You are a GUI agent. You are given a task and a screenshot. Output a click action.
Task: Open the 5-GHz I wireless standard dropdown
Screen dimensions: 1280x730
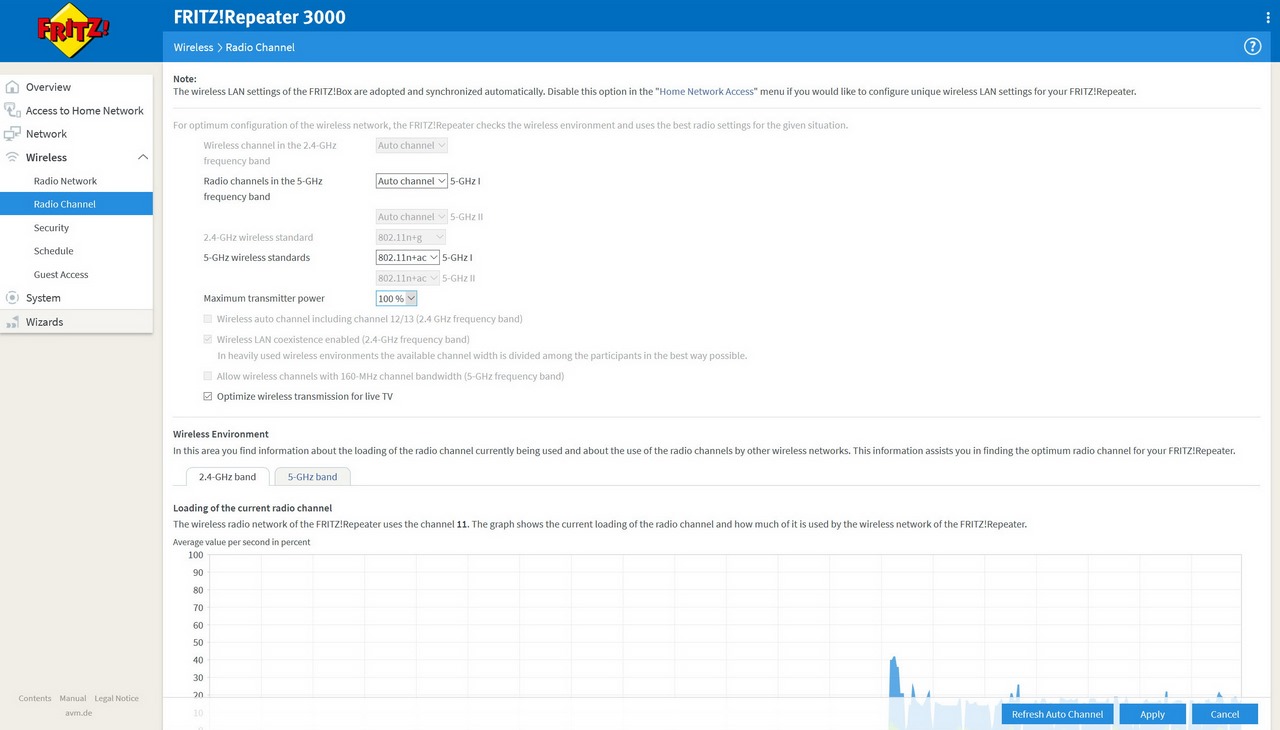point(408,257)
